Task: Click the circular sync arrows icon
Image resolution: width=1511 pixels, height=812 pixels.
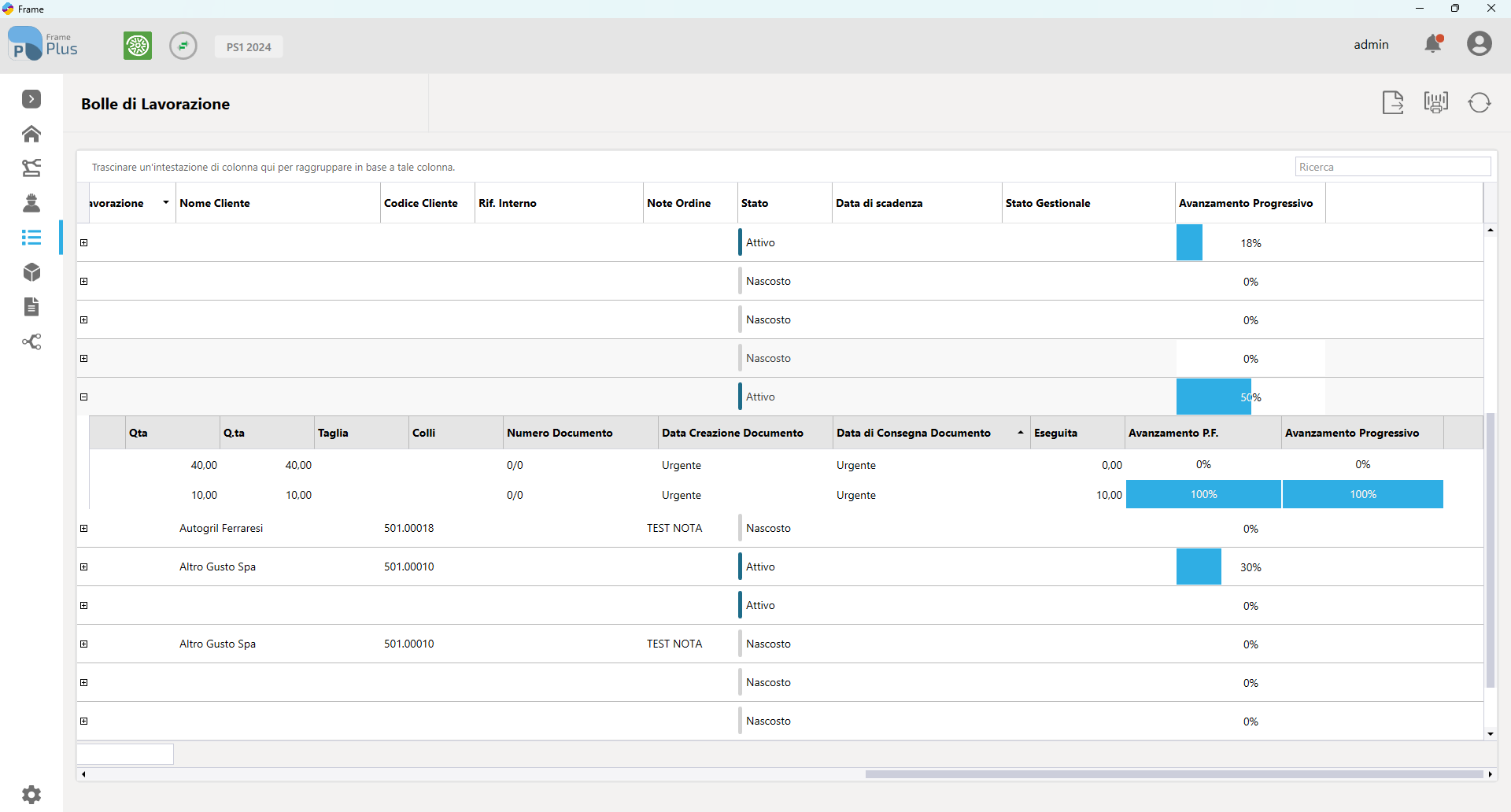Action: 183,46
